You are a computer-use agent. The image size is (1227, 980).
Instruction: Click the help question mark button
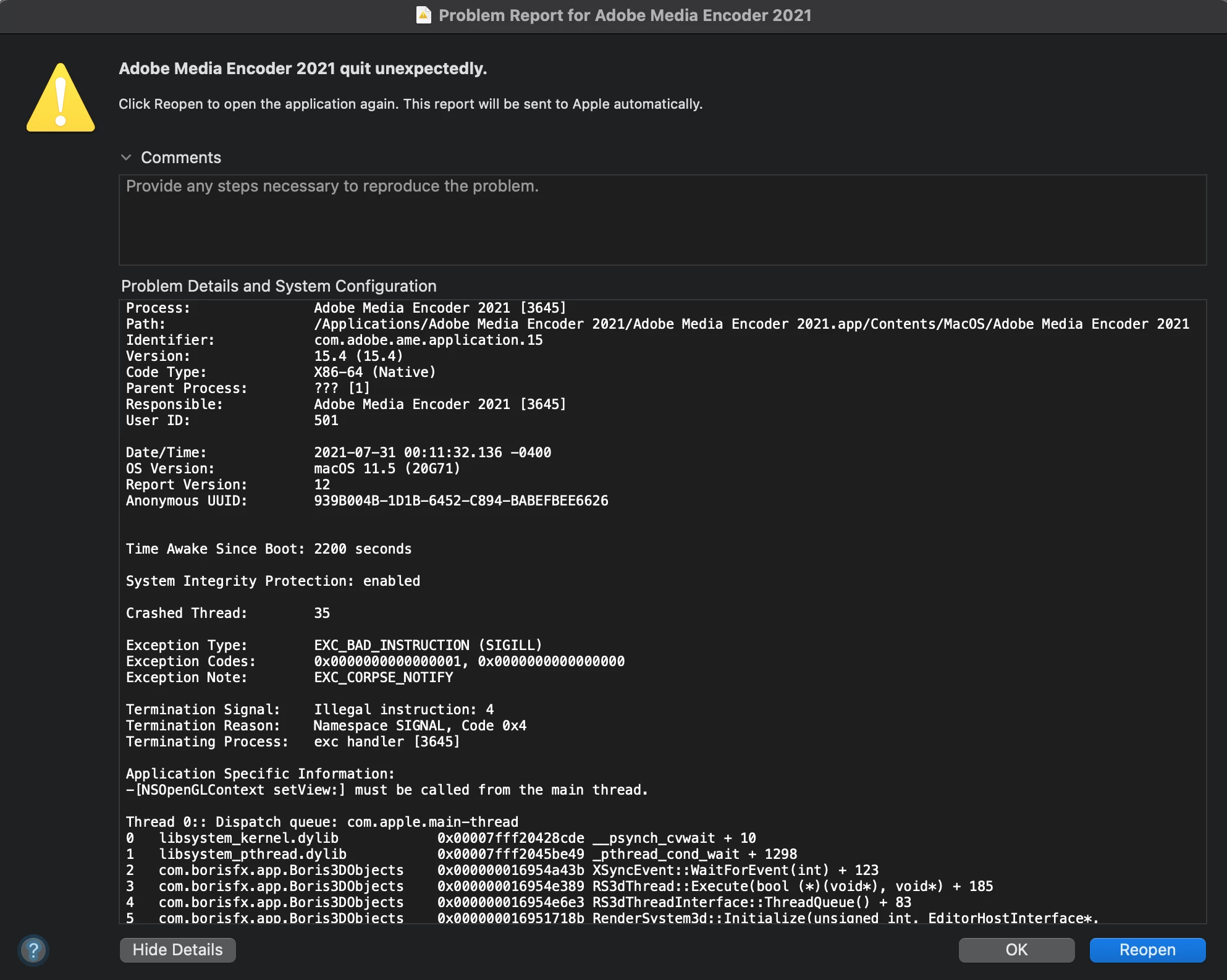pyautogui.click(x=33, y=950)
